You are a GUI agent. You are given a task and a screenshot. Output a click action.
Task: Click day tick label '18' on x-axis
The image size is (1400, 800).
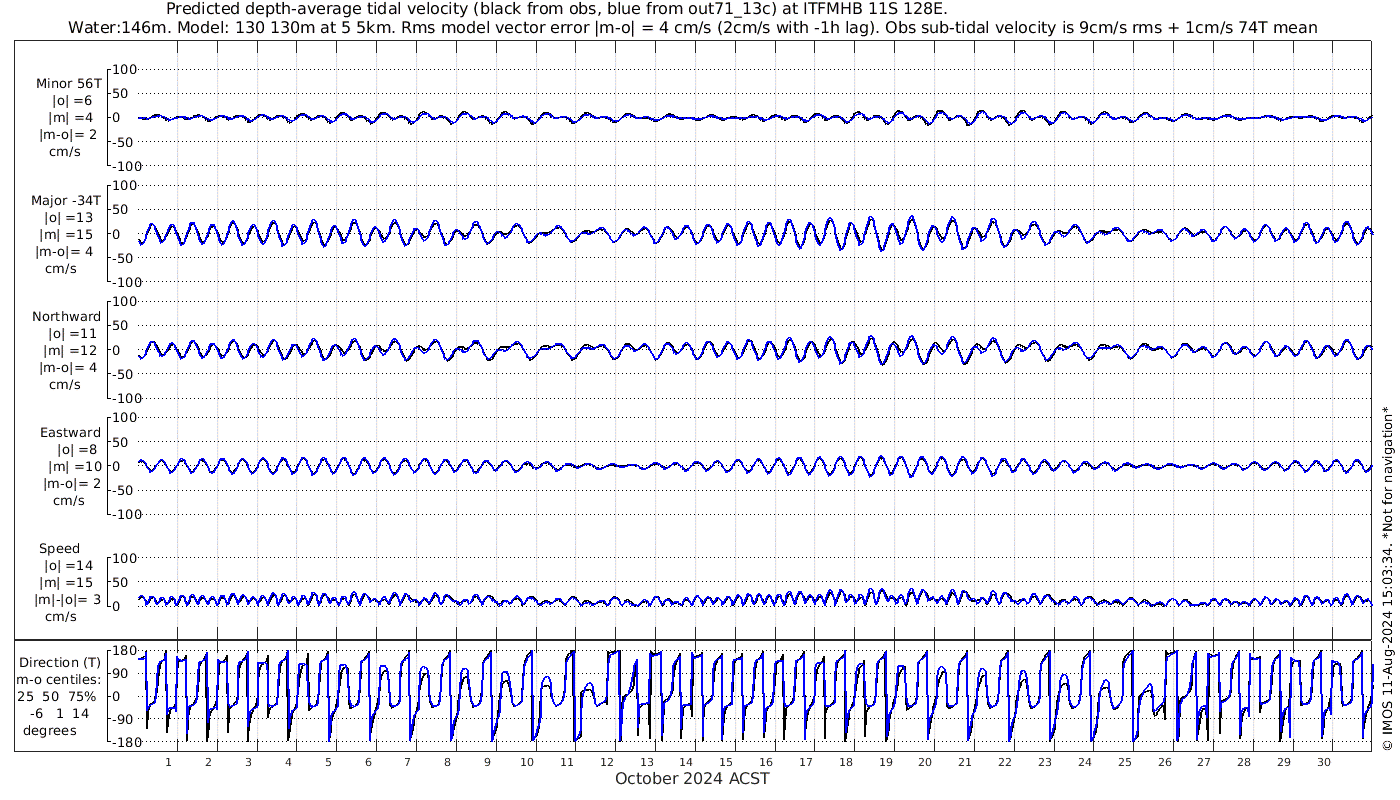846,762
